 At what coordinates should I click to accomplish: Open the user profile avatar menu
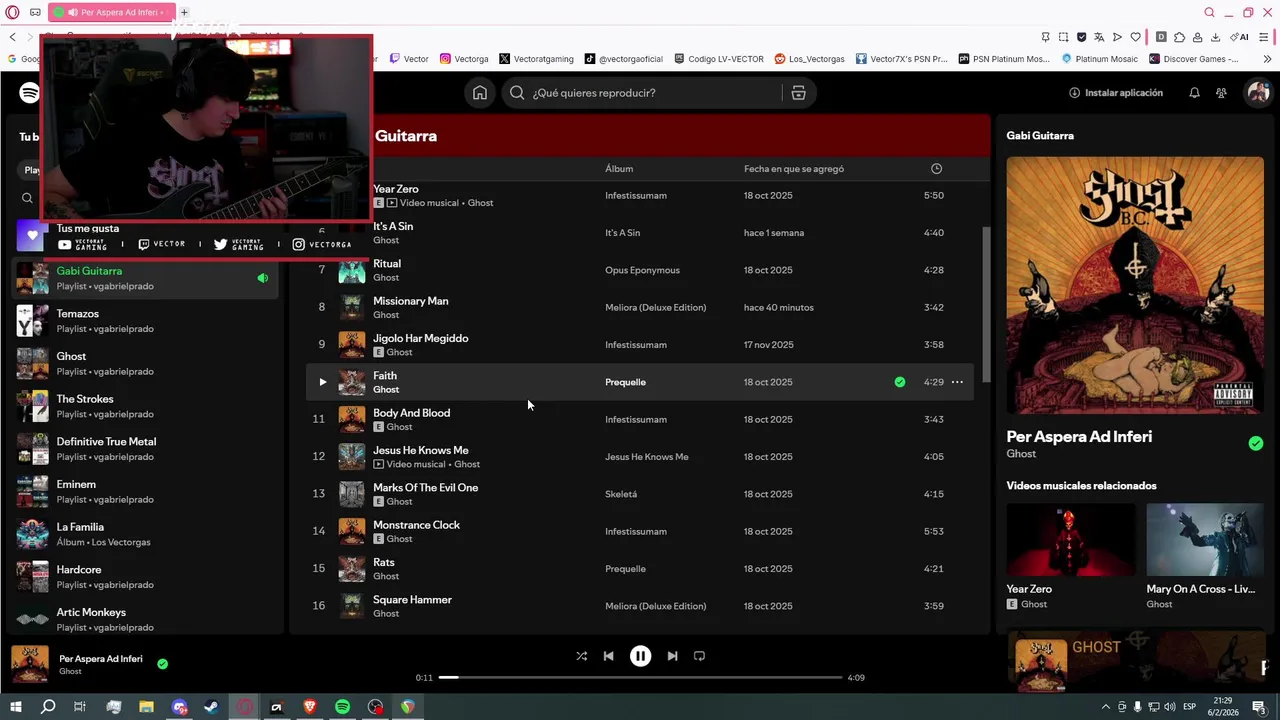[1257, 93]
